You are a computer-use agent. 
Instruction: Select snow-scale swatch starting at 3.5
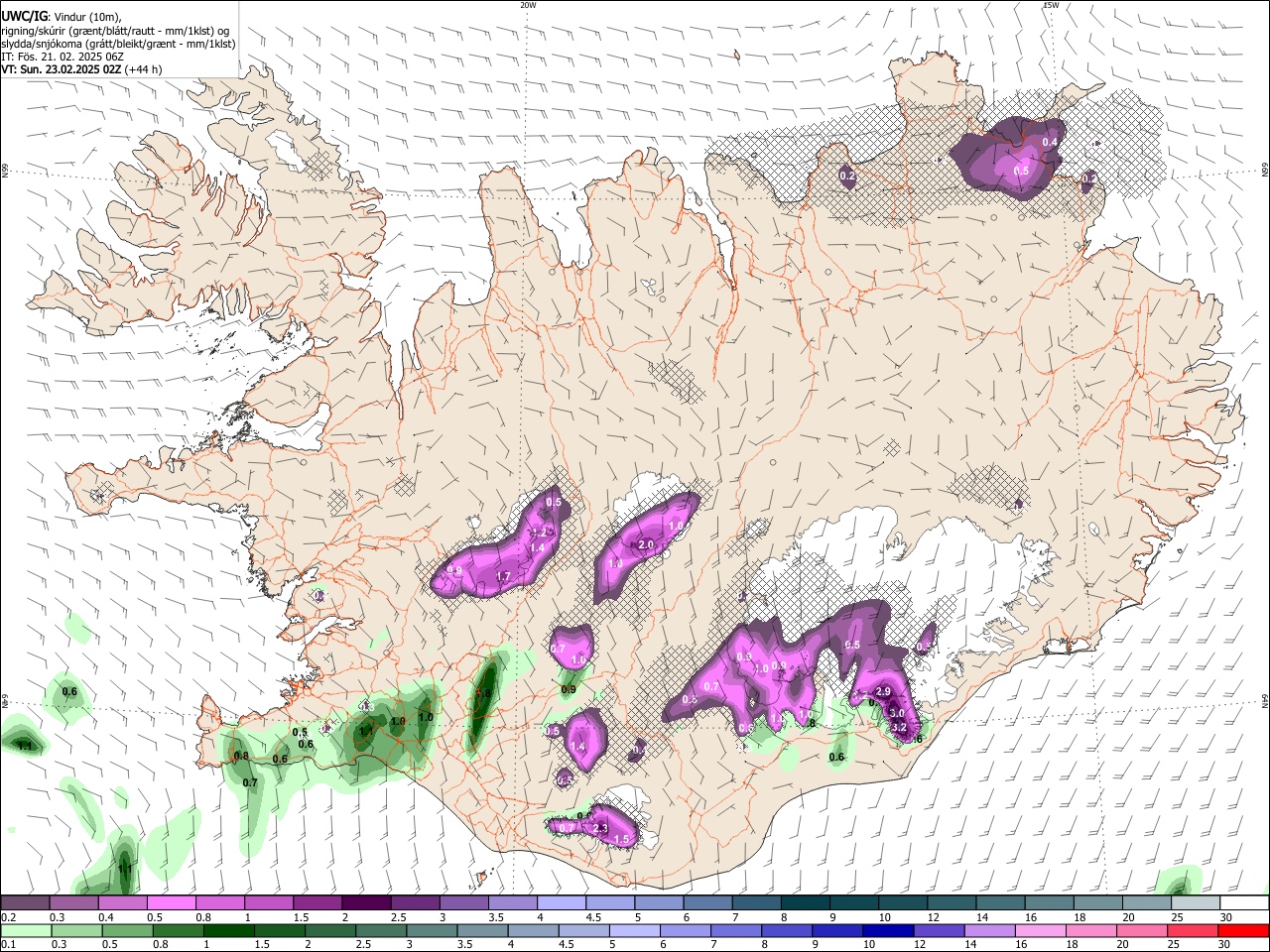coord(511,902)
